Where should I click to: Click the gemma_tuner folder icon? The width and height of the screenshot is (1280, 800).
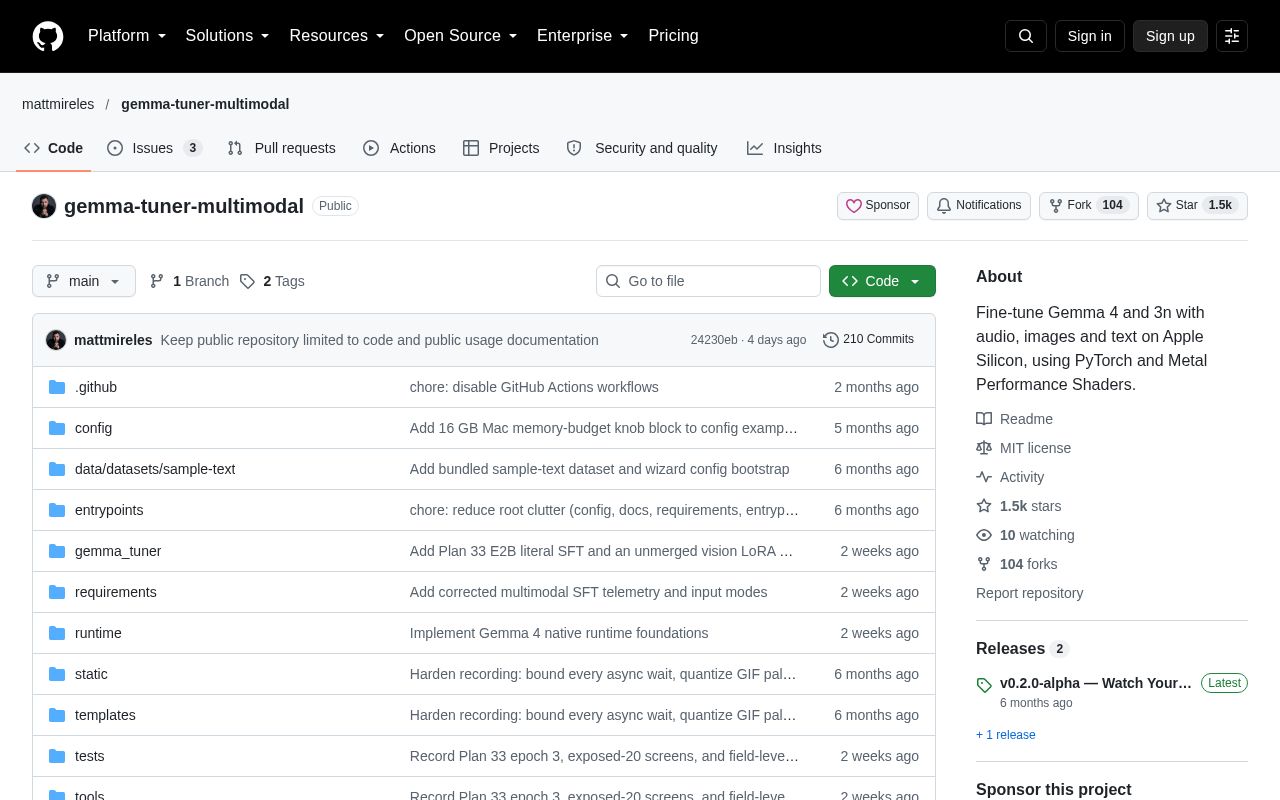click(x=57, y=551)
